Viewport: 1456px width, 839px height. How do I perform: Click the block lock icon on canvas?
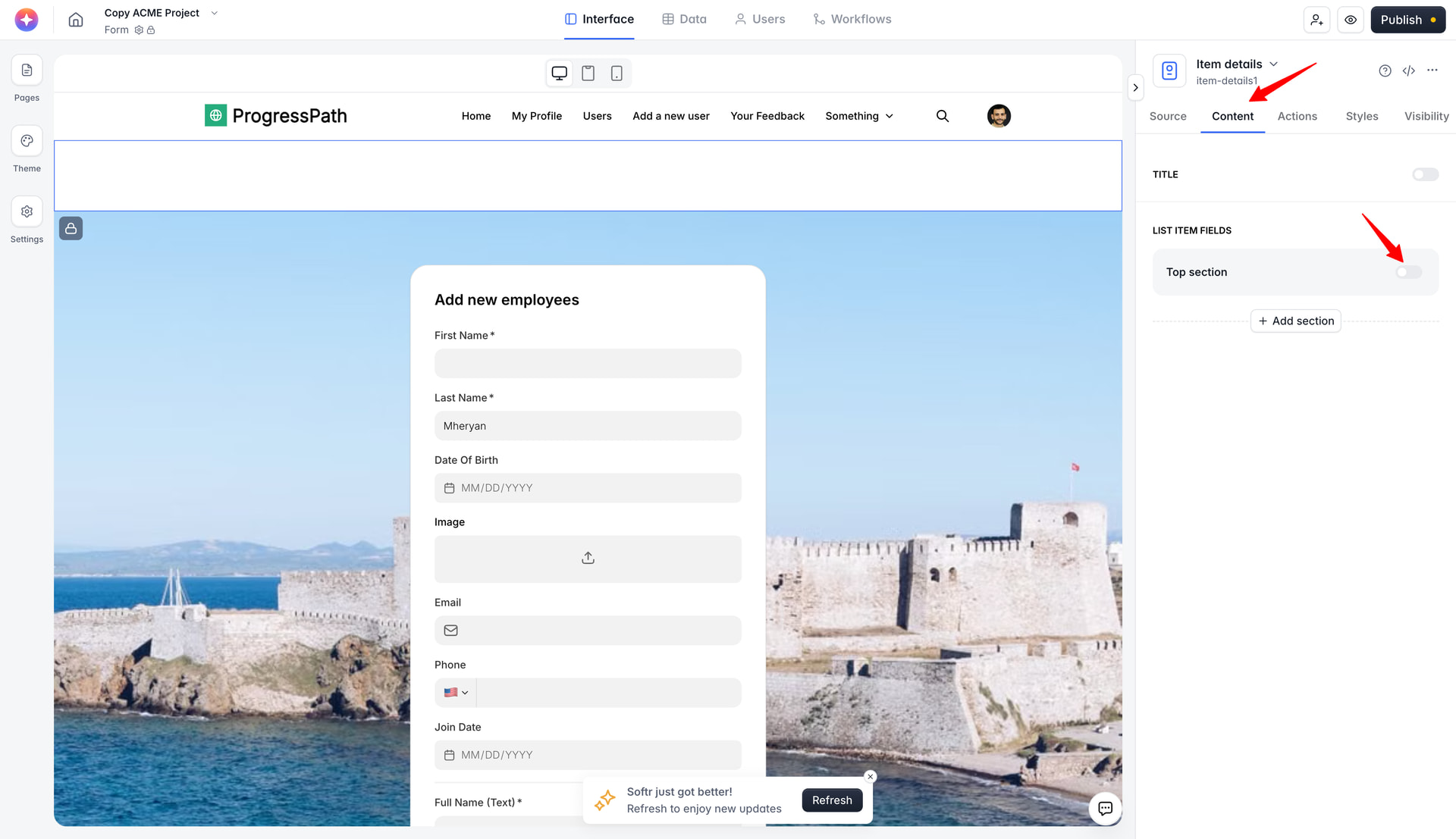[71, 228]
